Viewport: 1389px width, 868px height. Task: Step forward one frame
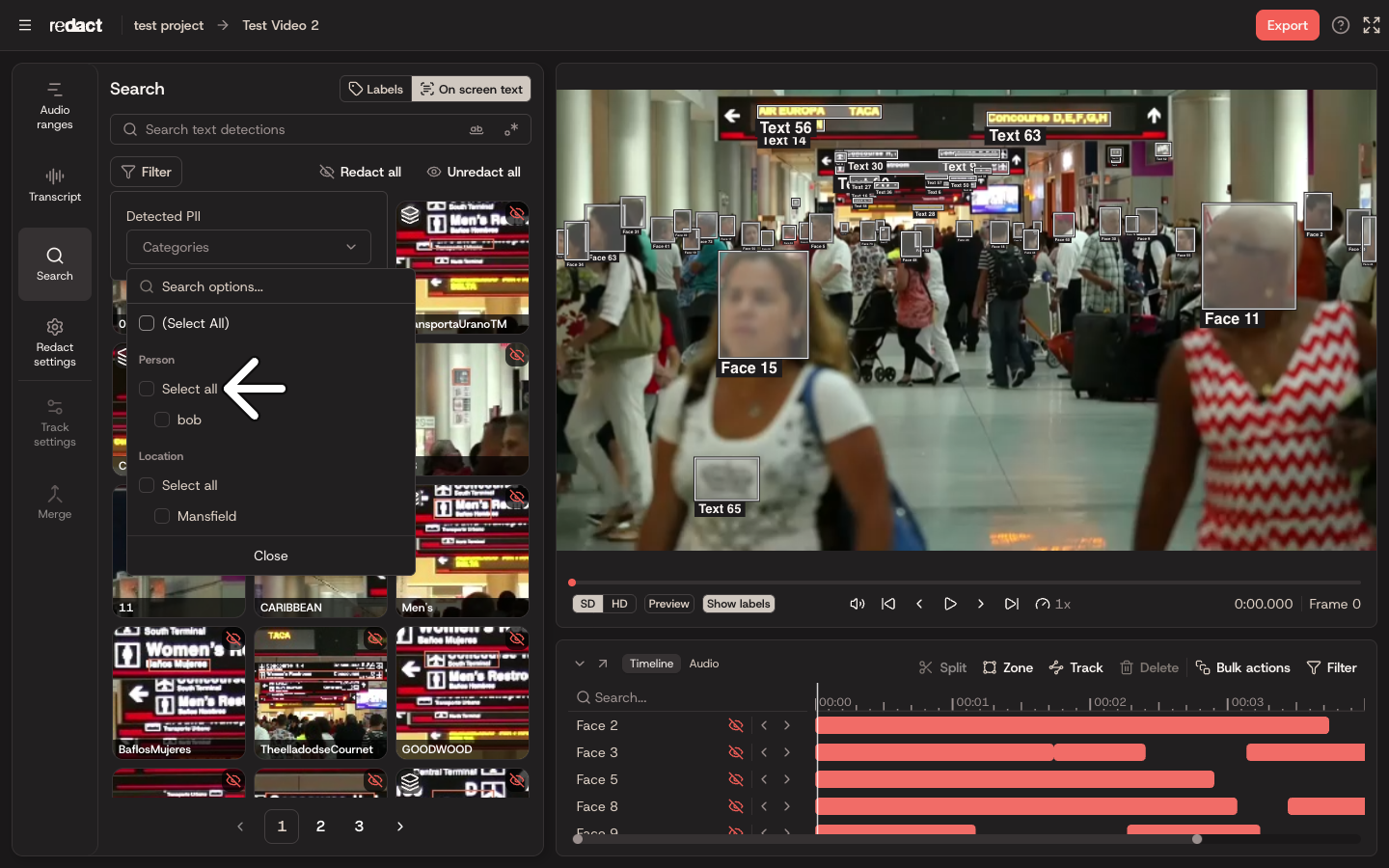(981, 604)
